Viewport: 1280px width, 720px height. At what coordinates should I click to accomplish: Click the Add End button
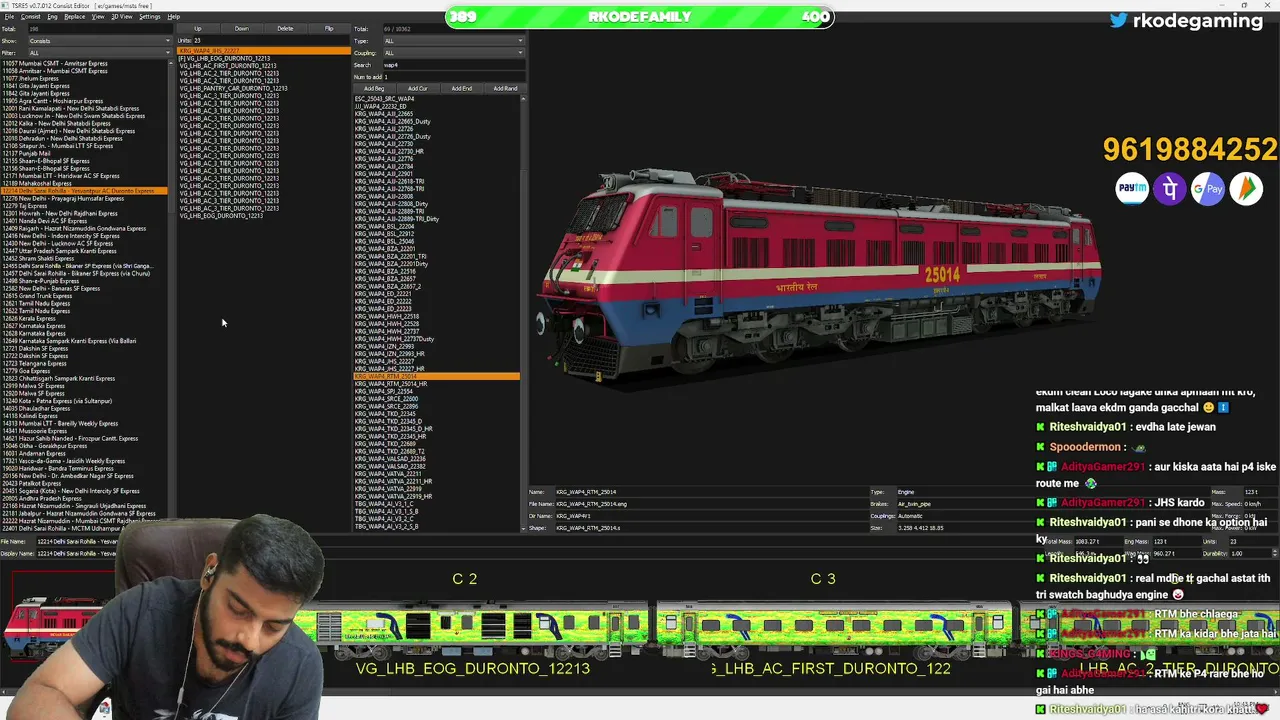[461, 89]
